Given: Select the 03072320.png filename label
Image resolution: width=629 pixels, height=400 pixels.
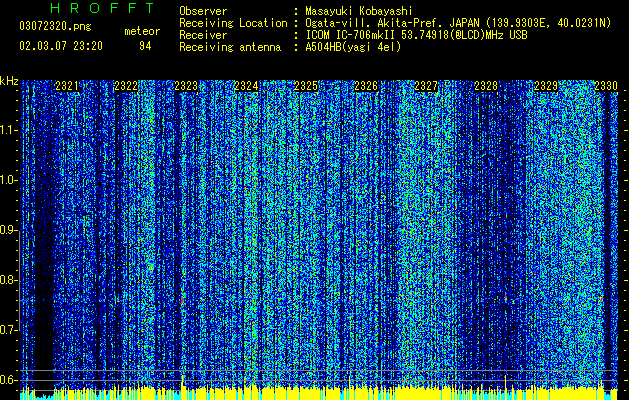Looking at the screenshot, I should 55,26.
